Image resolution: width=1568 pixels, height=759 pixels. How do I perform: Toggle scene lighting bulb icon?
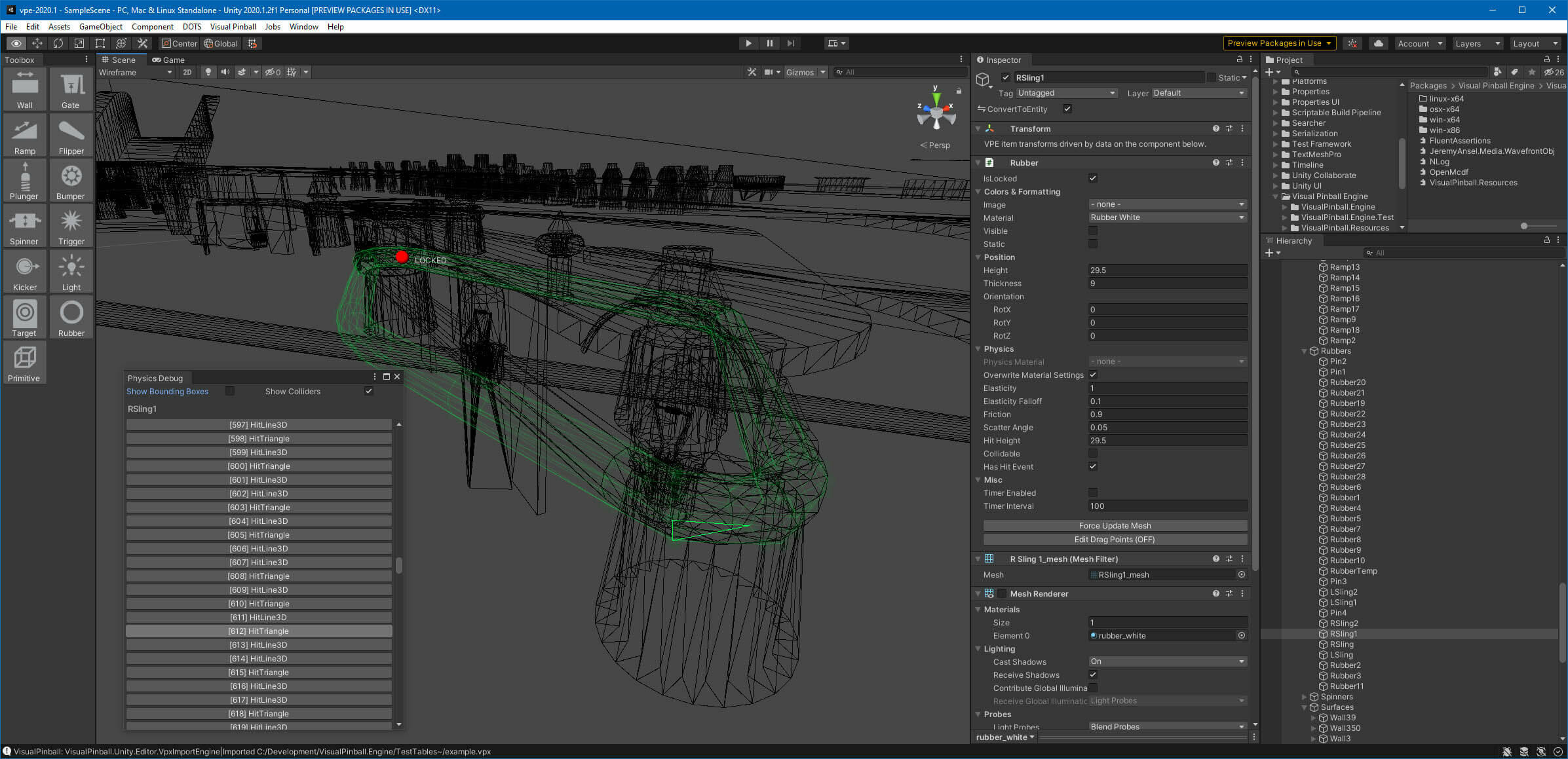coord(208,72)
